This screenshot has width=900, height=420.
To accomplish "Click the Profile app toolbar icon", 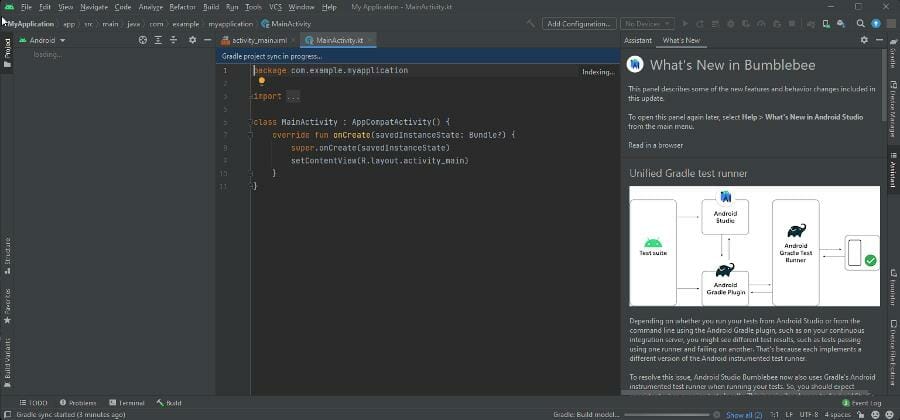I will click(x=761, y=24).
